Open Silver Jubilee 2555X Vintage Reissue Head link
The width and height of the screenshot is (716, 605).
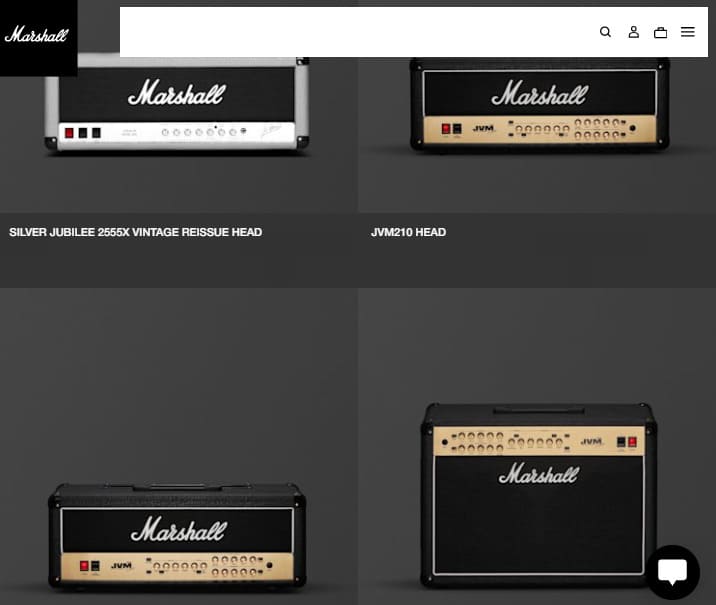tap(136, 232)
